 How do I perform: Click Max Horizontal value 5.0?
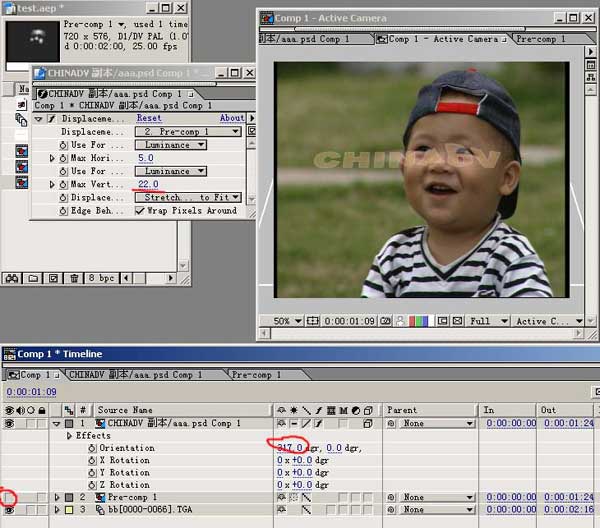tap(146, 158)
